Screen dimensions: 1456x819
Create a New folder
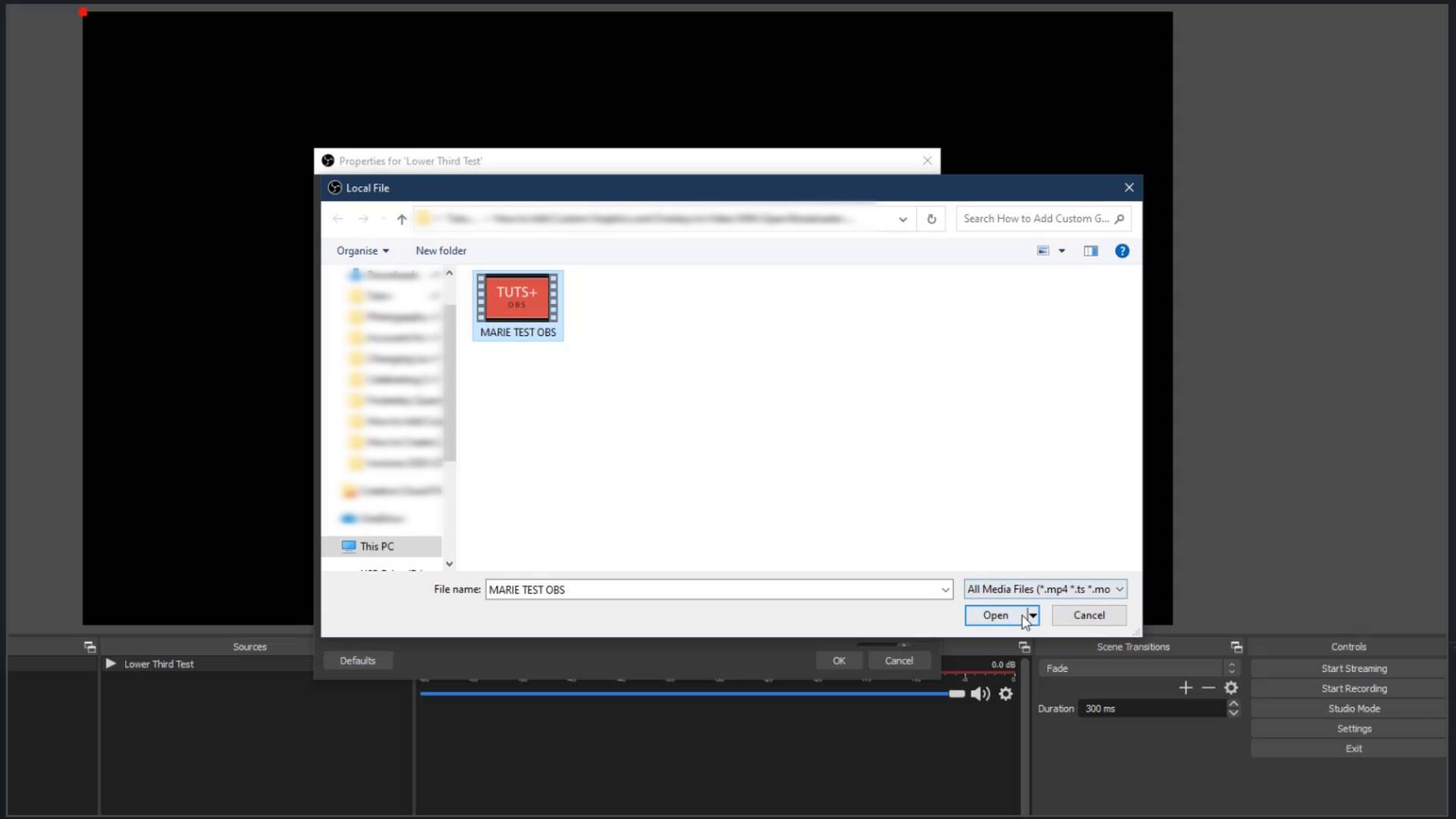pyautogui.click(x=441, y=251)
